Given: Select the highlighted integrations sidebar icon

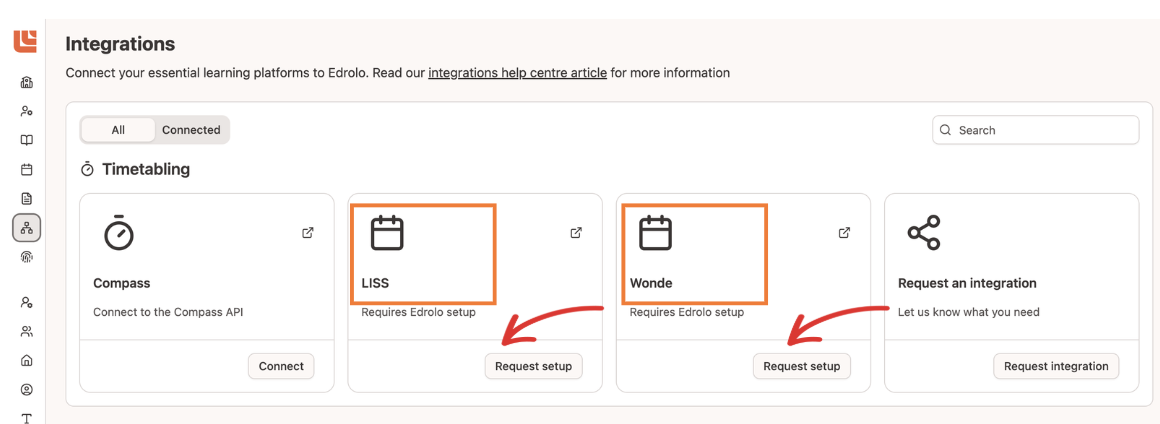Looking at the screenshot, I should [x=27, y=228].
